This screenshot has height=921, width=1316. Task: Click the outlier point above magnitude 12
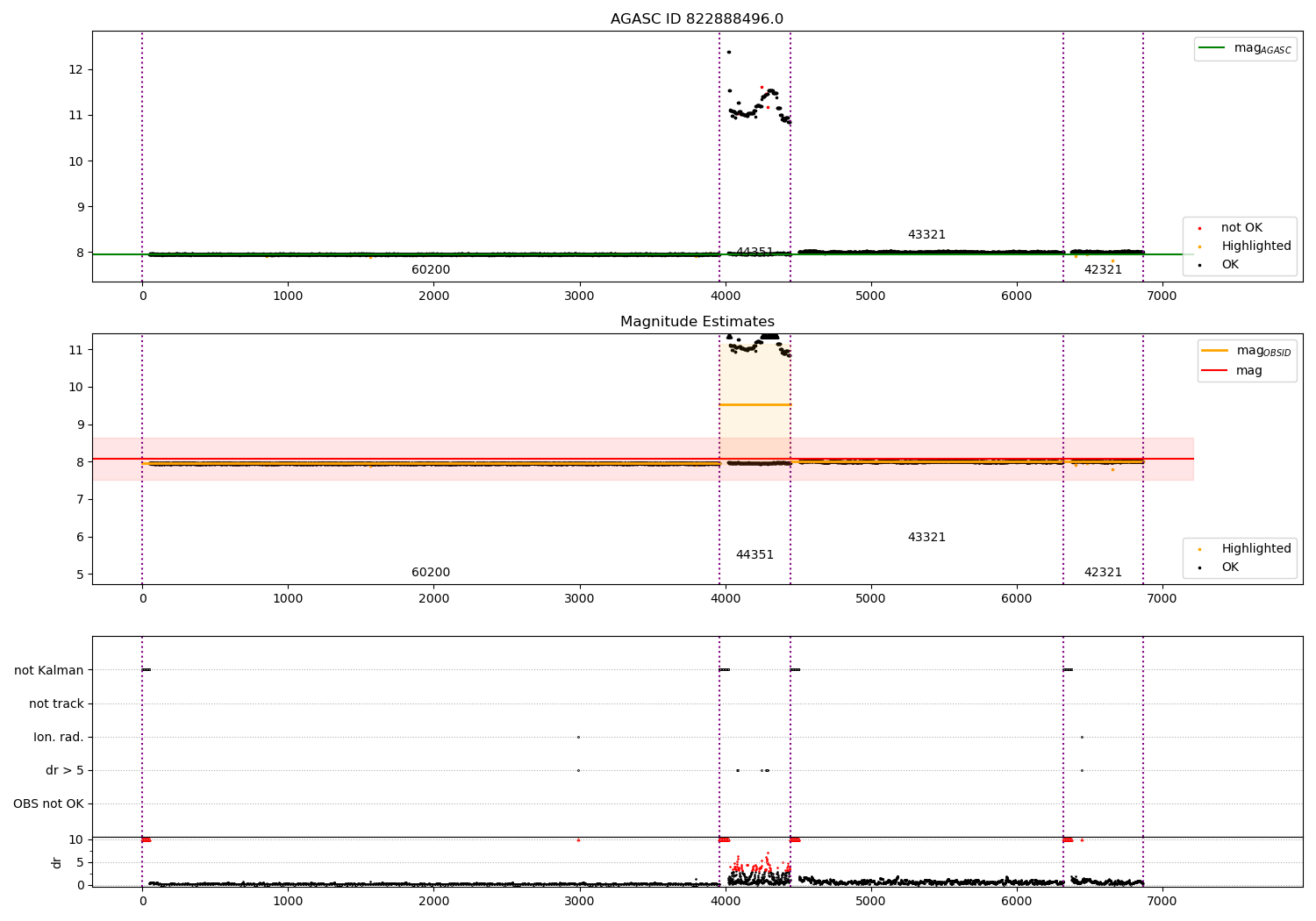pos(728,52)
